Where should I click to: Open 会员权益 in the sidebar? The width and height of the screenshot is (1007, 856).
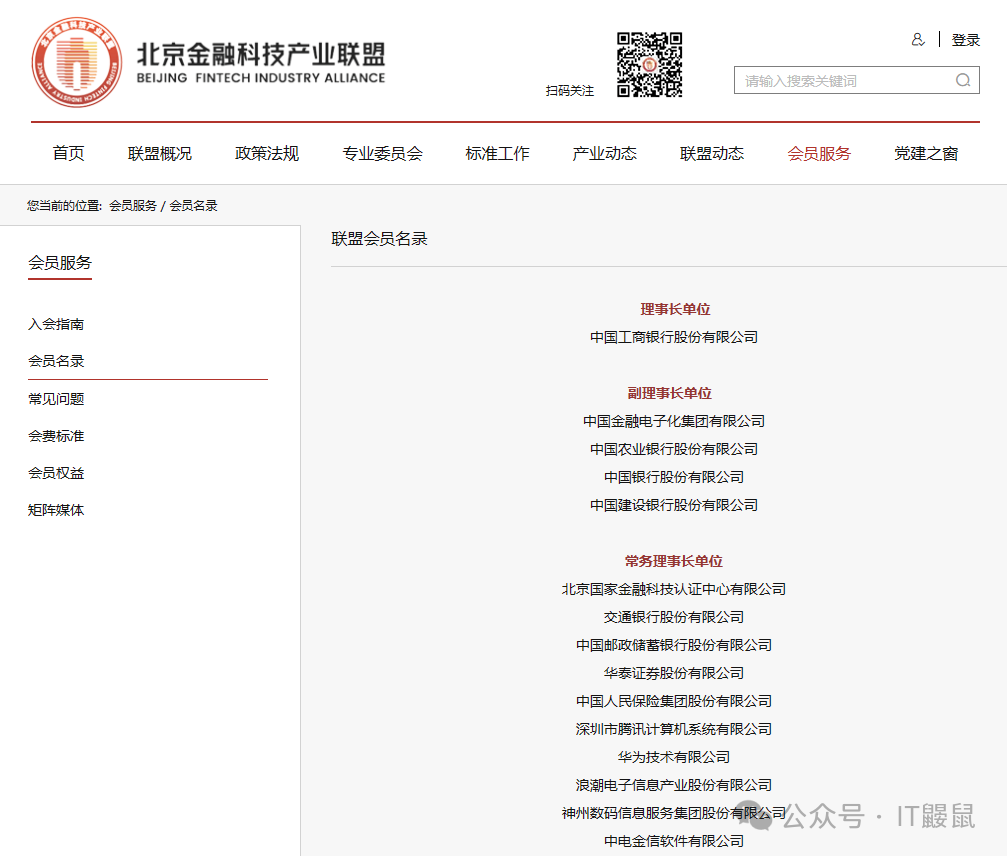pos(56,473)
